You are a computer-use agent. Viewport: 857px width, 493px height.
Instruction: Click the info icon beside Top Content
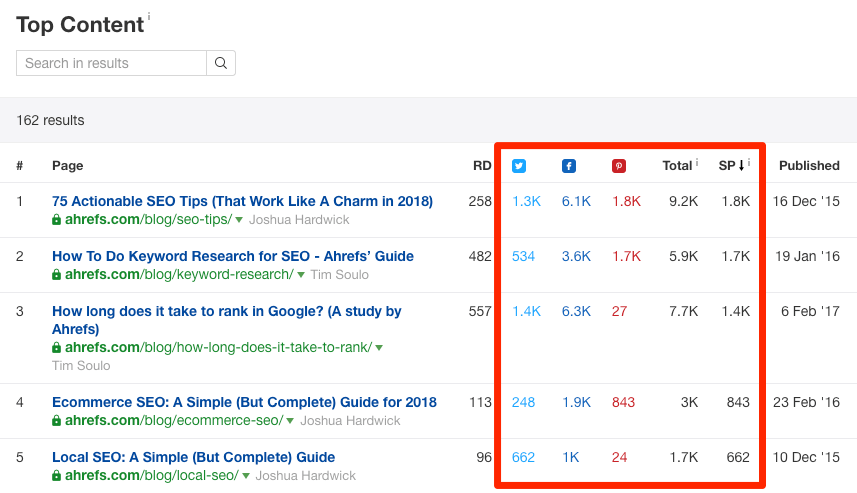(149, 16)
